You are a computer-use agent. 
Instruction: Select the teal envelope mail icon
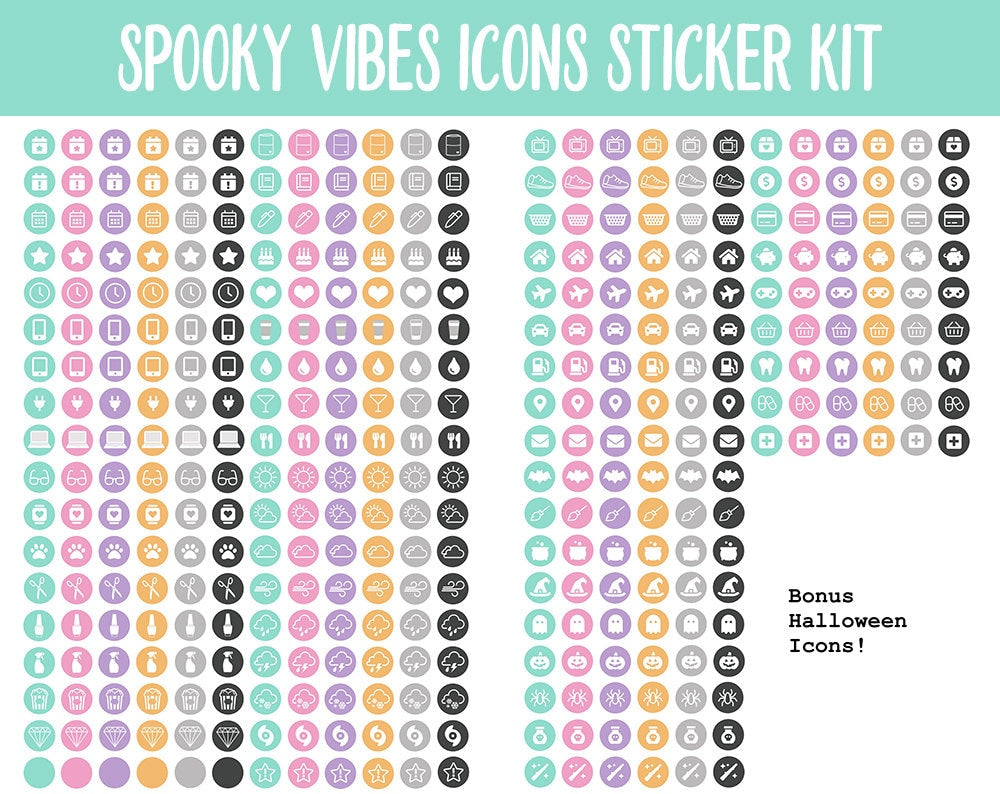[540, 439]
